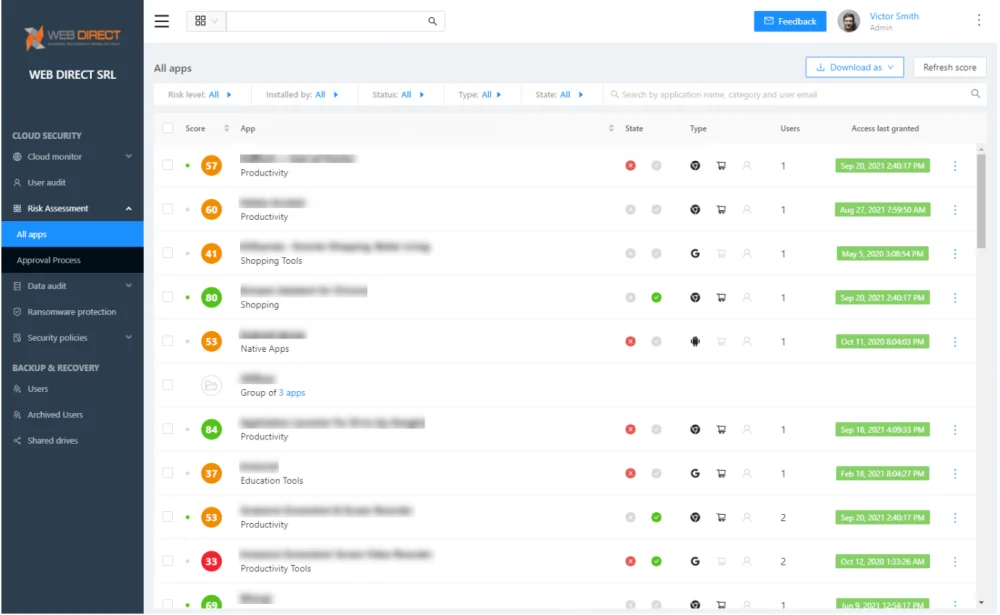Check the box for score 57 app
Screen dimensions: 1000x615
[168, 165]
